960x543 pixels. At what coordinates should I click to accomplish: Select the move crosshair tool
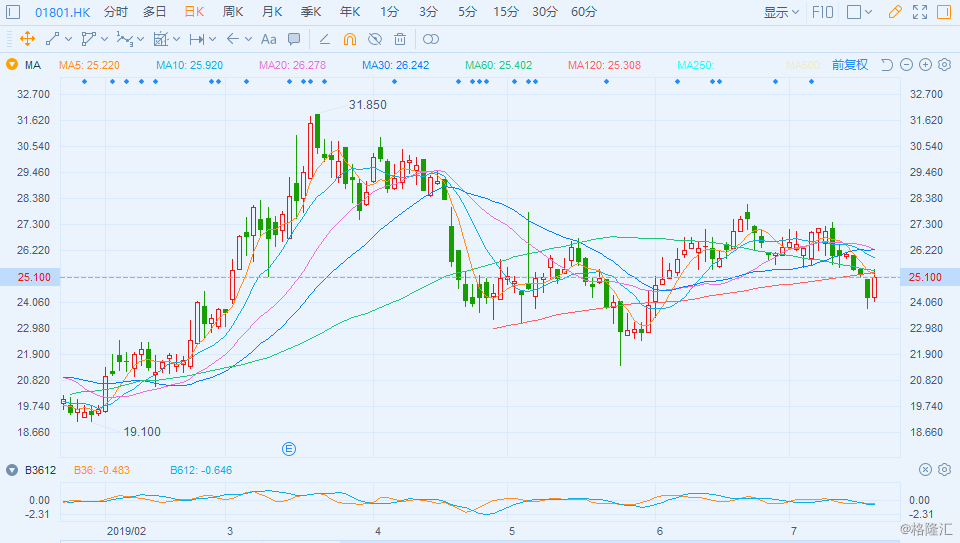[x=28, y=39]
